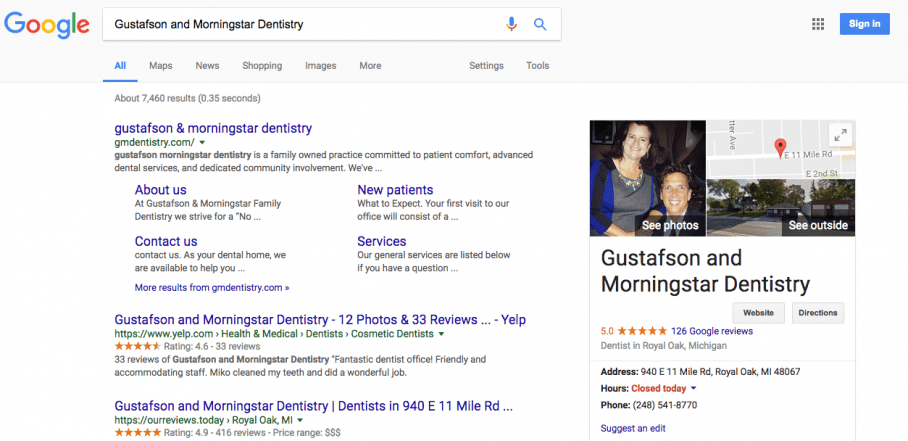
Task: Open the Services sitelink
Action: 382,241
